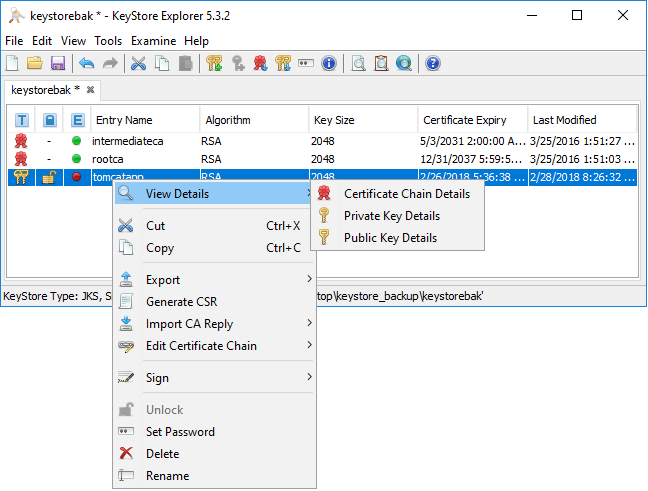Click the blue Properties info toolbar icon
Screen dimensions: 648x491
(328, 64)
